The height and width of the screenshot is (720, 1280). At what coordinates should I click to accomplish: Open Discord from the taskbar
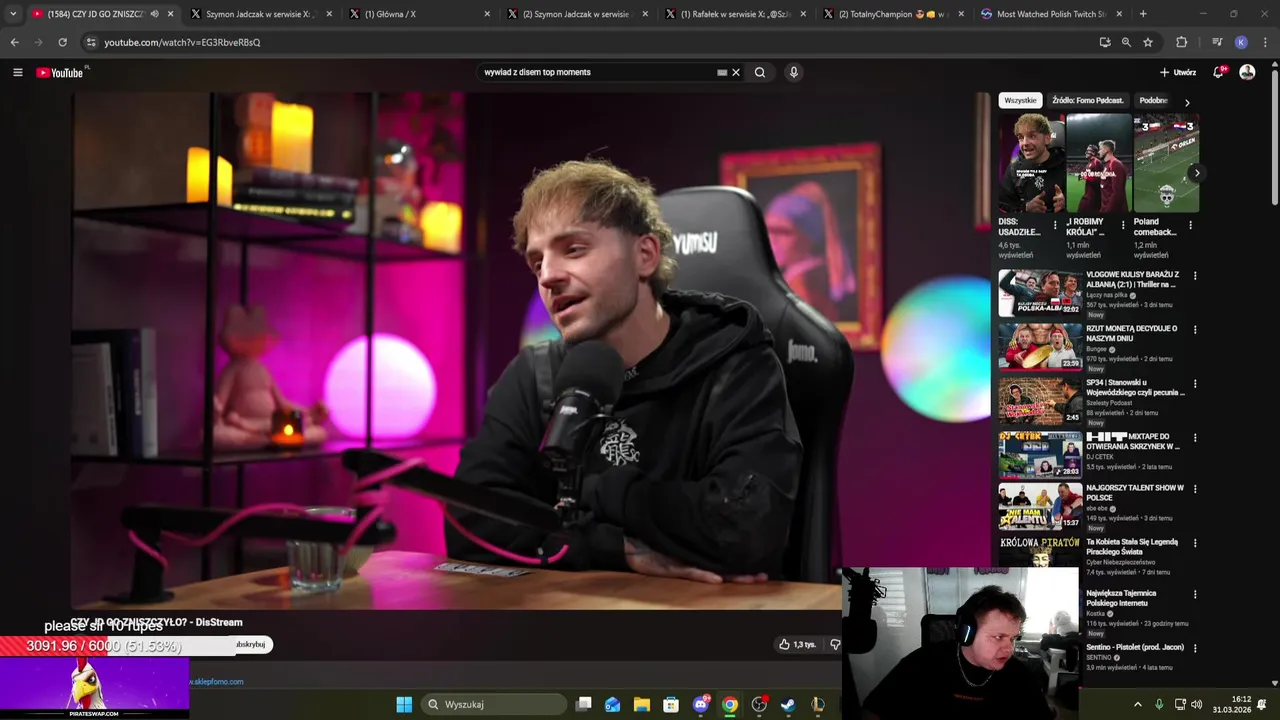[701, 704]
